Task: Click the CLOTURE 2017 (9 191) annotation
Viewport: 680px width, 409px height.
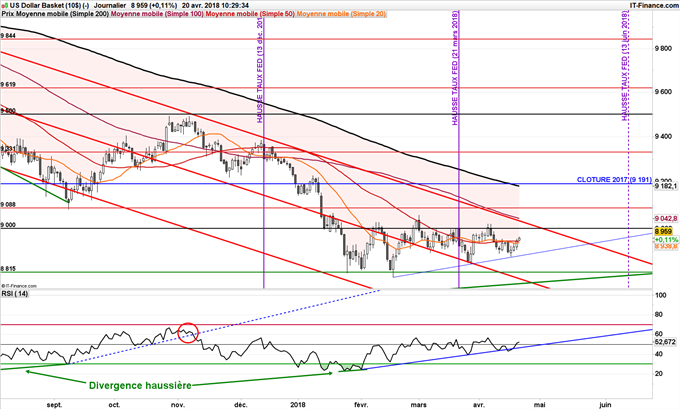Action: [x=614, y=180]
